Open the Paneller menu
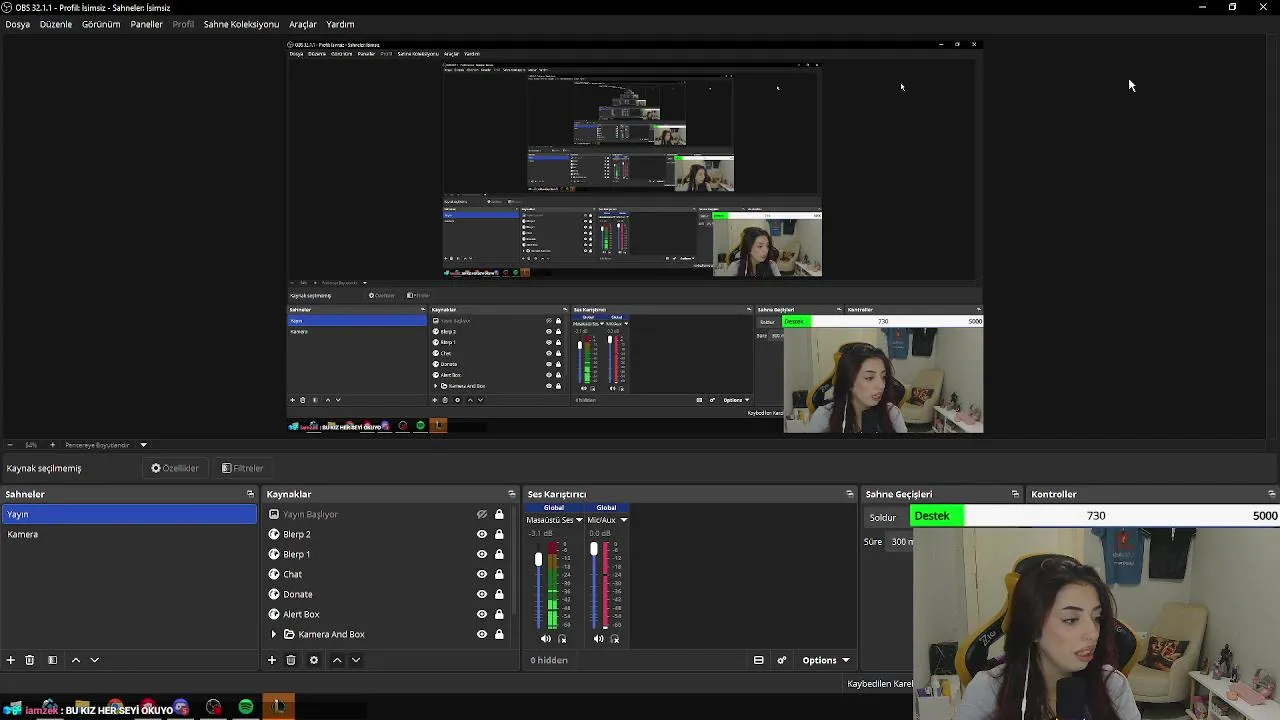This screenshot has height=720, width=1280. [x=146, y=24]
